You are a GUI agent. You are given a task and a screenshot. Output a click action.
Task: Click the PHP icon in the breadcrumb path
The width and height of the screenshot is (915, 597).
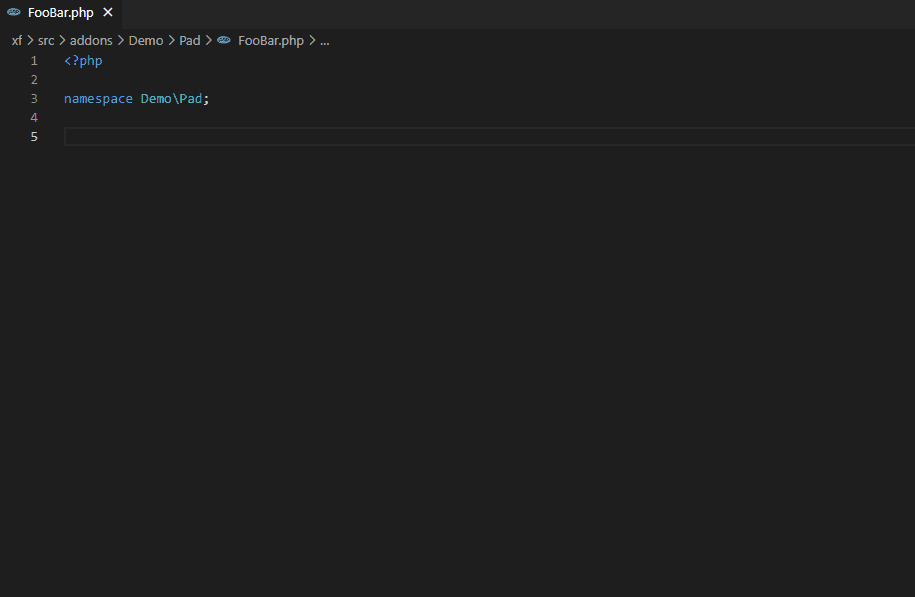[x=224, y=41]
